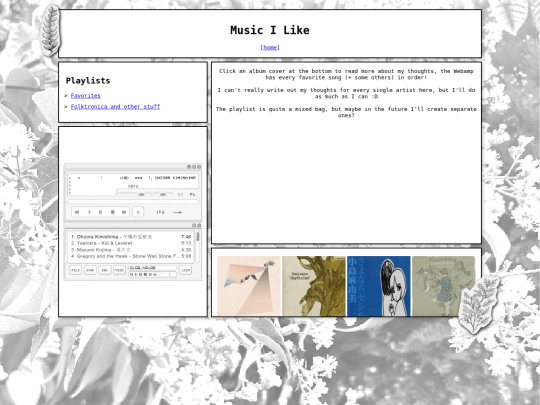The image size is (540, 405).
Task: Open the Favorites playlist link
Action: click(x=85, y=95)
